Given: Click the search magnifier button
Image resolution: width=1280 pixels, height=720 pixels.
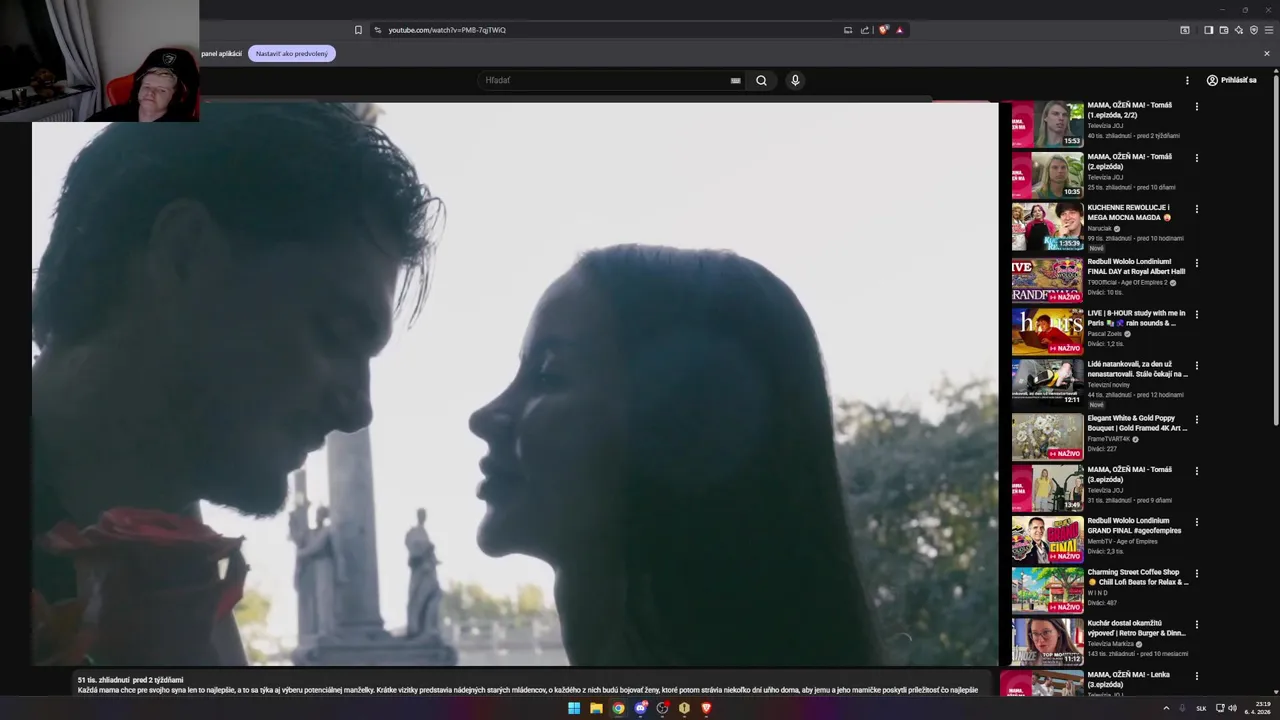Looking at the screenshot, I should pos(761,80).
